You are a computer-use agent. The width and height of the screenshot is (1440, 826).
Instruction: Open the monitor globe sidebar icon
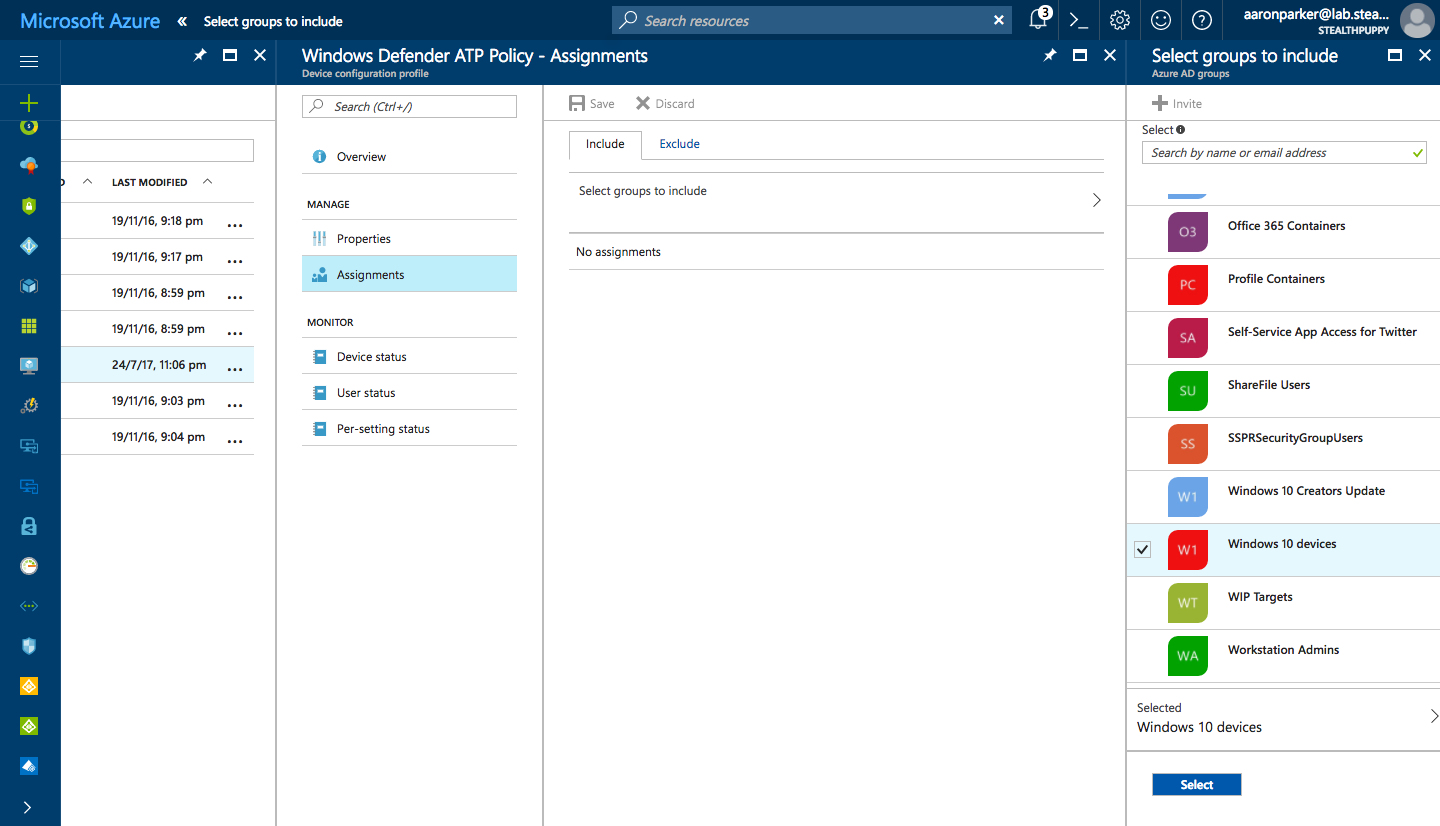tap(29, 366)
